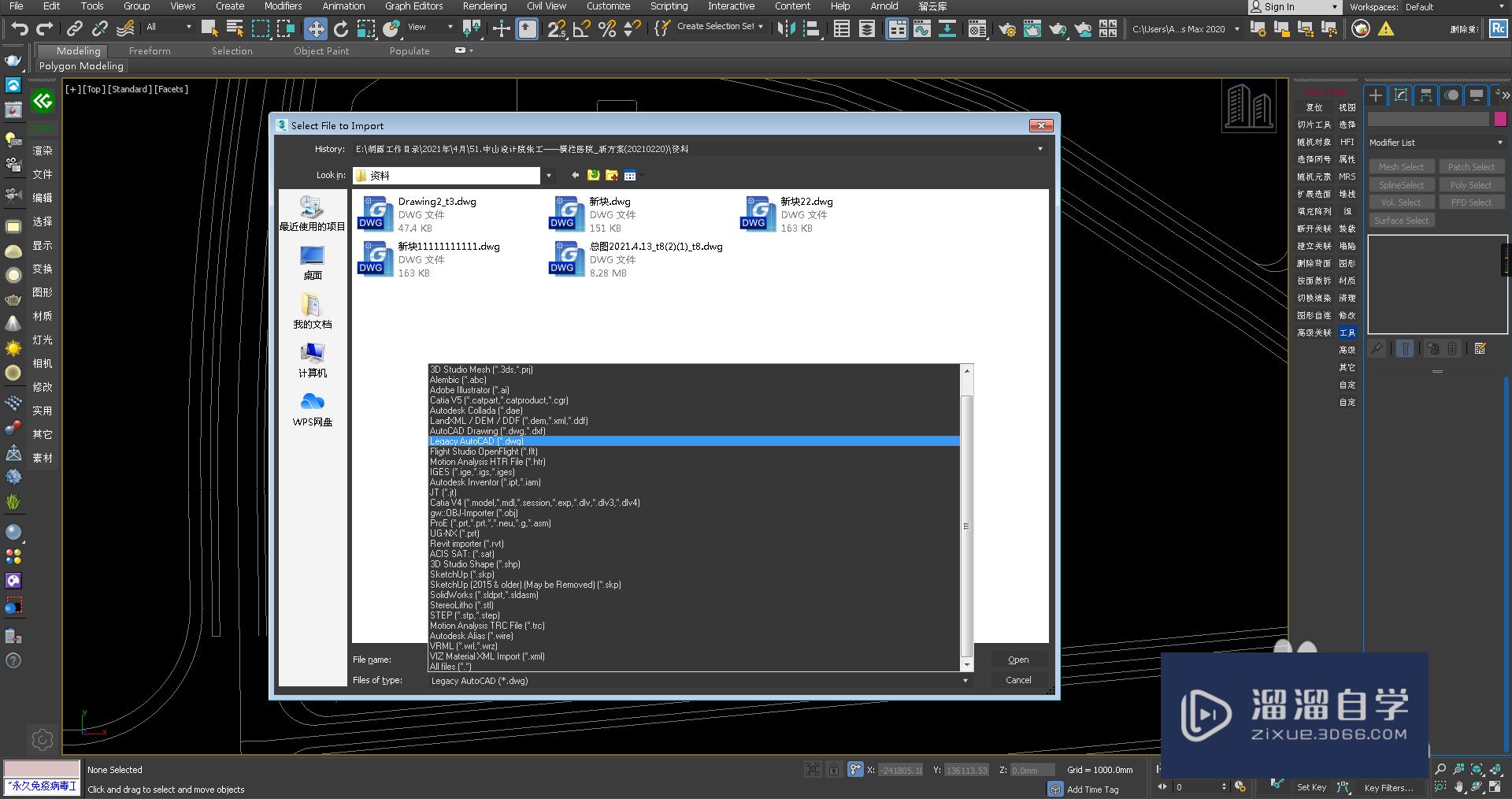Select 总图2021.4.13_t8(2)(1)_t8.dwg file

click(x=636, y=259)
